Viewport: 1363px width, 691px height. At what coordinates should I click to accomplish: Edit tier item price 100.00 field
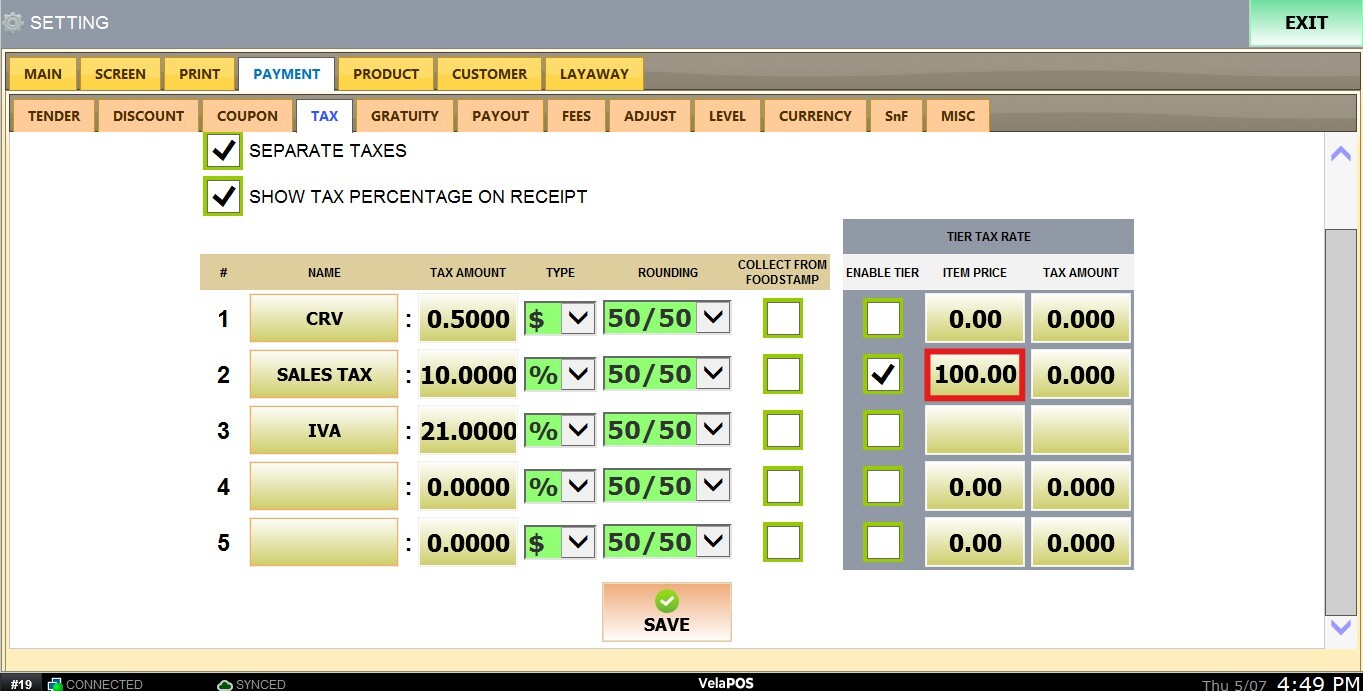tap(975, 375)
